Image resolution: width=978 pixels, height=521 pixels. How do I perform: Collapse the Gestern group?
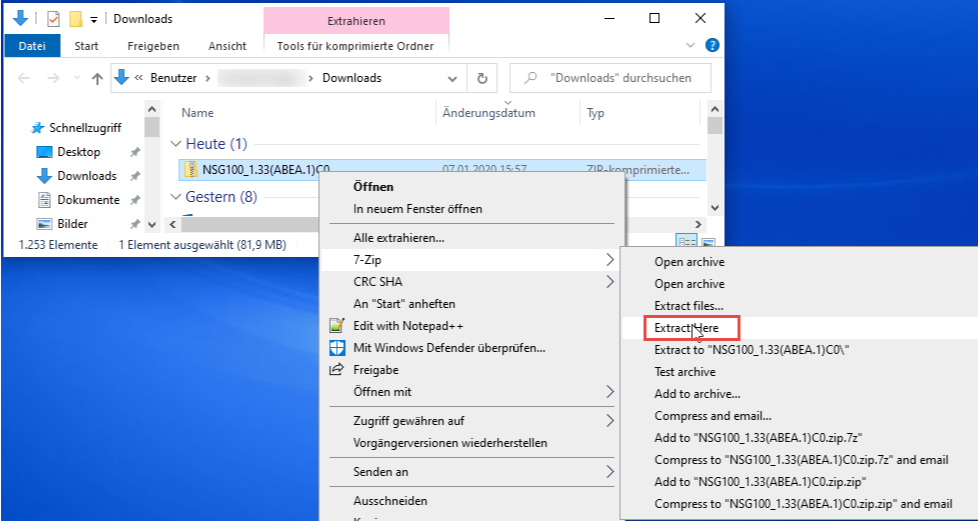pos(177,197)
